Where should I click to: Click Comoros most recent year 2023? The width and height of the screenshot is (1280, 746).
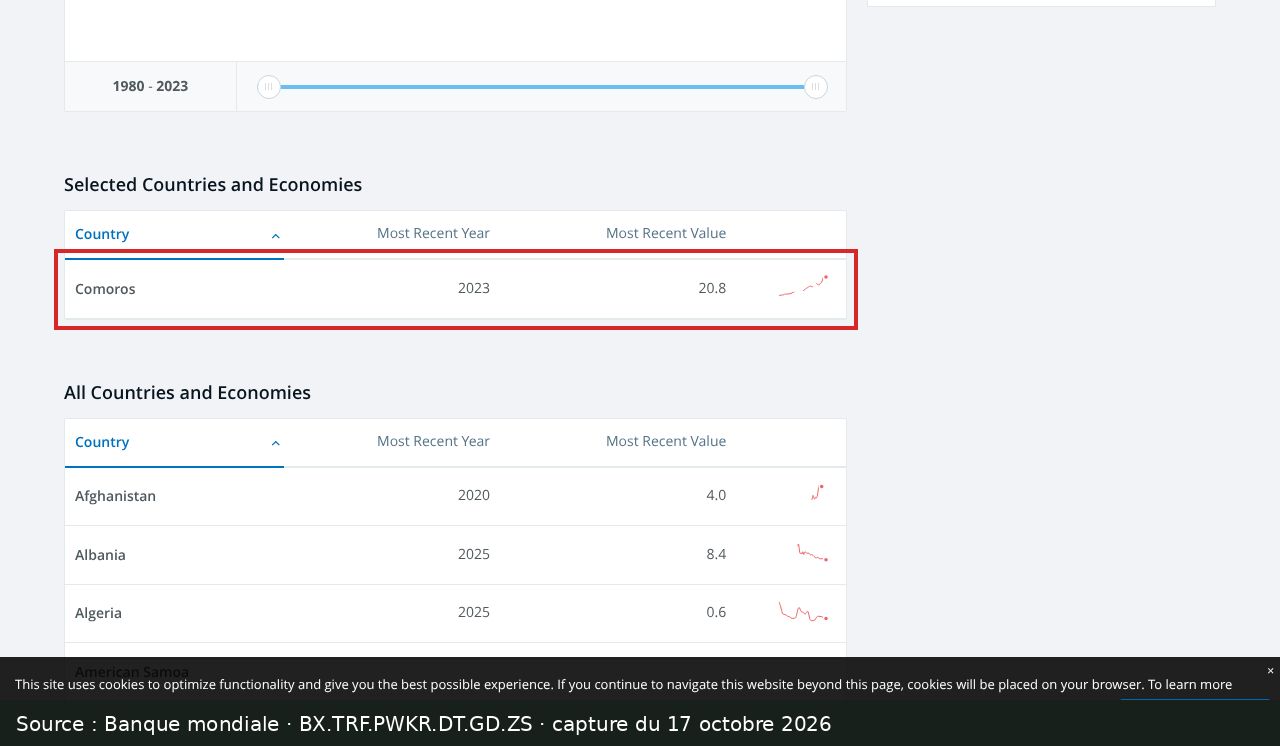(474, 288)
